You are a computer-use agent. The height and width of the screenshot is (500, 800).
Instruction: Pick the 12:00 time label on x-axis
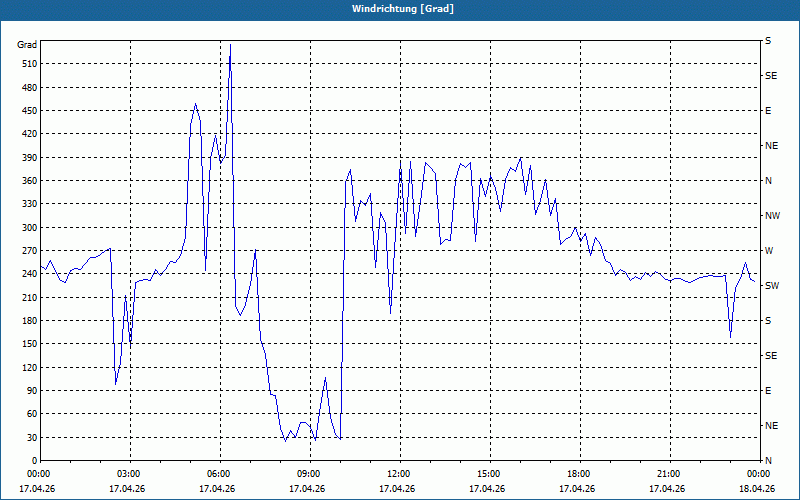tap(398, 474)
